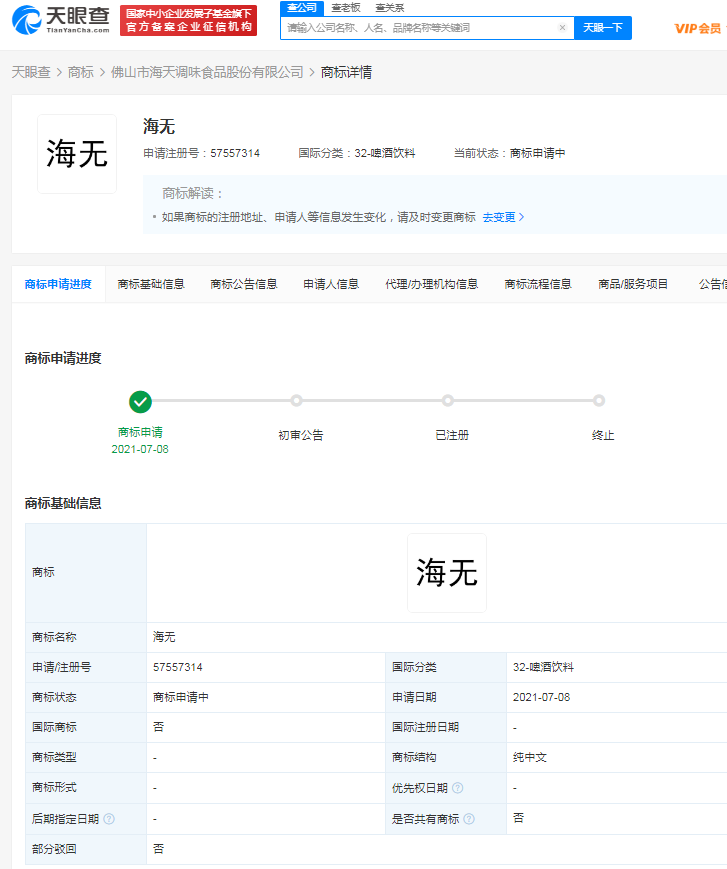Click 申请日期 value 2021-07-08 in table
Image resolution: width=727 pixels, height=869 pixels.
click(541, 697)
